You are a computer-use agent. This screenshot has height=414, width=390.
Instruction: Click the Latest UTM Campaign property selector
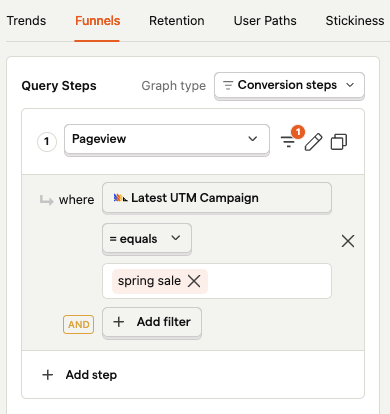(x=217, y=198)
